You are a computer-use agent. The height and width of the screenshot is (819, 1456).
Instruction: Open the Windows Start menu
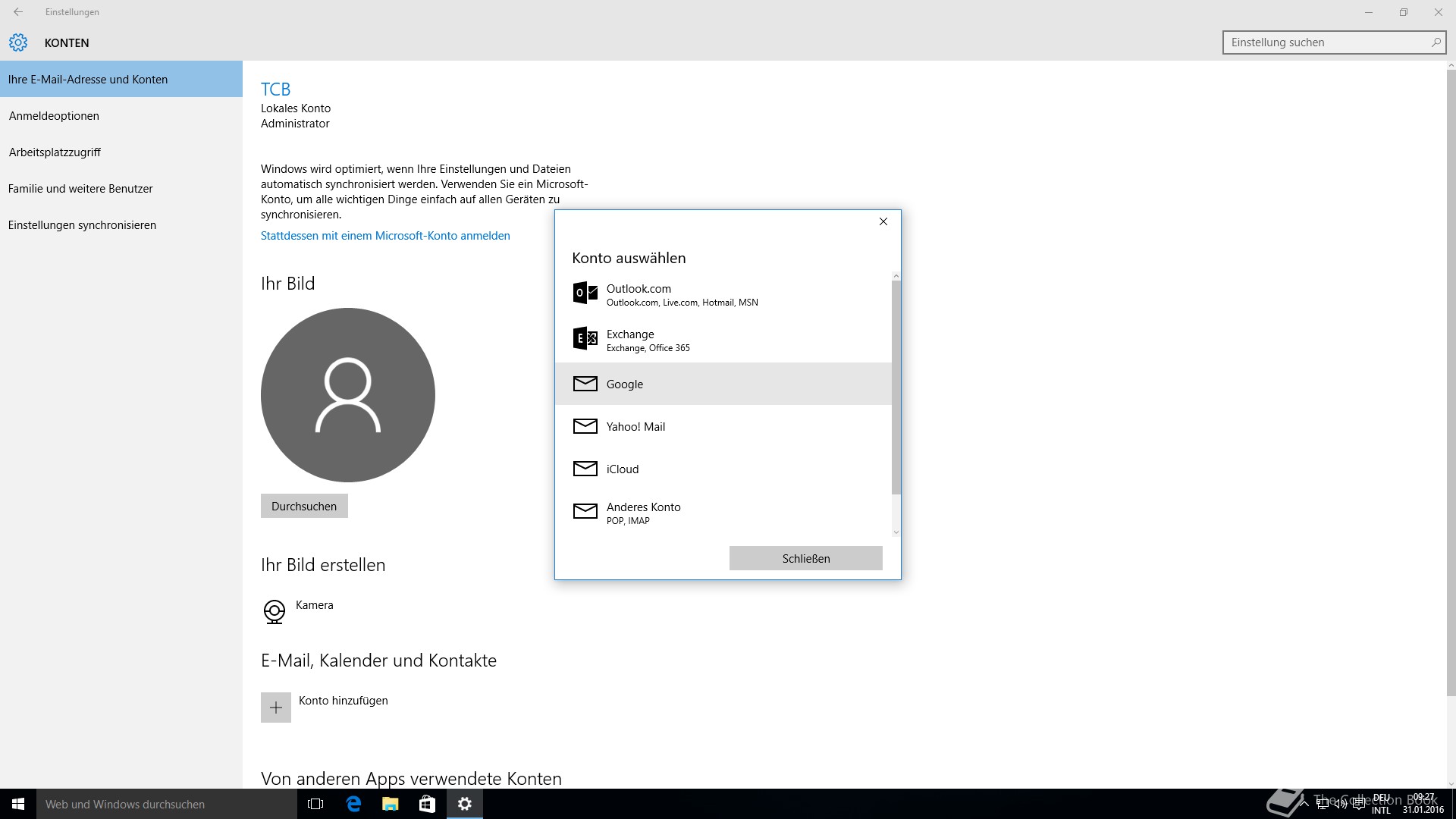(x=18, y=804)
